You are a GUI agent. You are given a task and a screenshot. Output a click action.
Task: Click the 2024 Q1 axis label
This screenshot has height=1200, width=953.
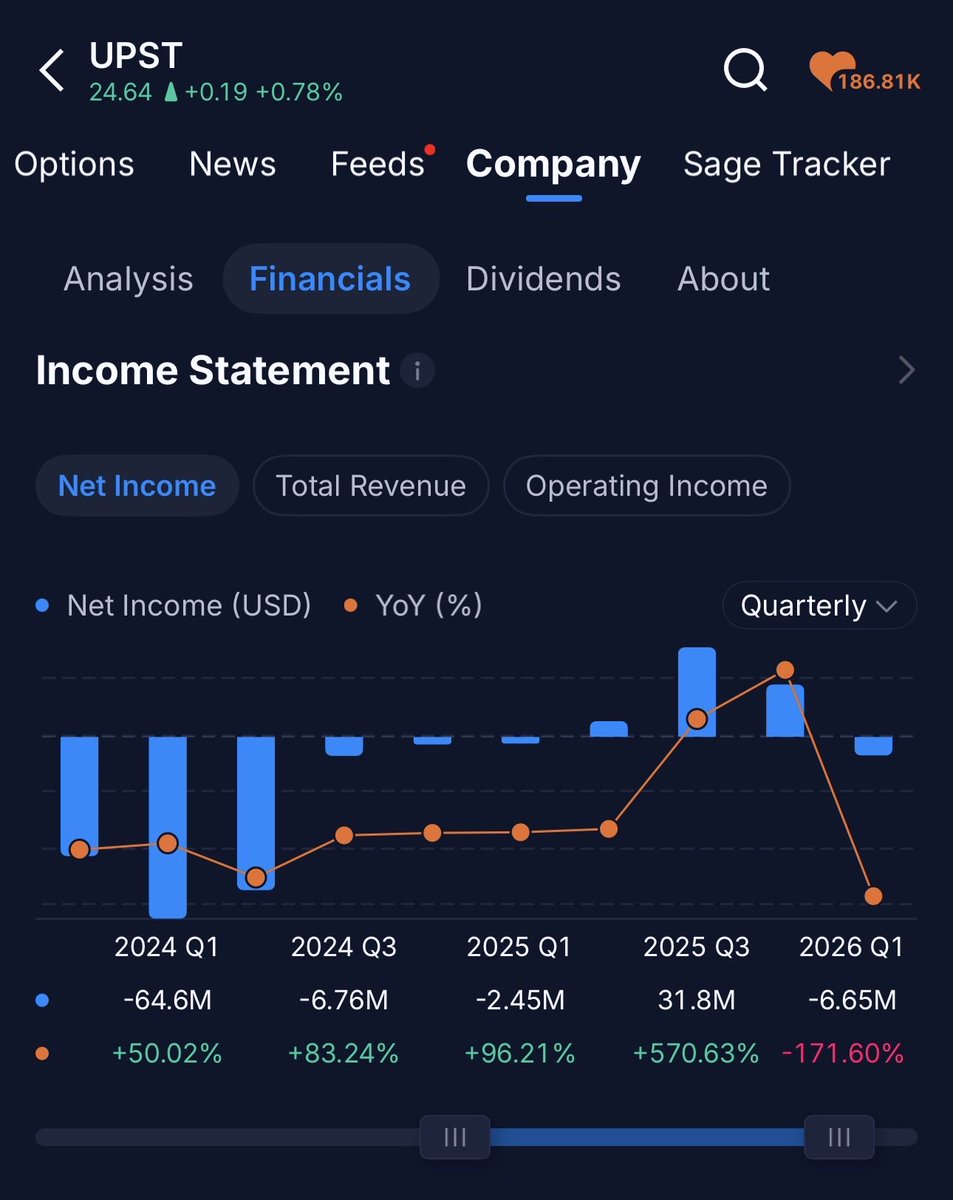tap(166, 947)
